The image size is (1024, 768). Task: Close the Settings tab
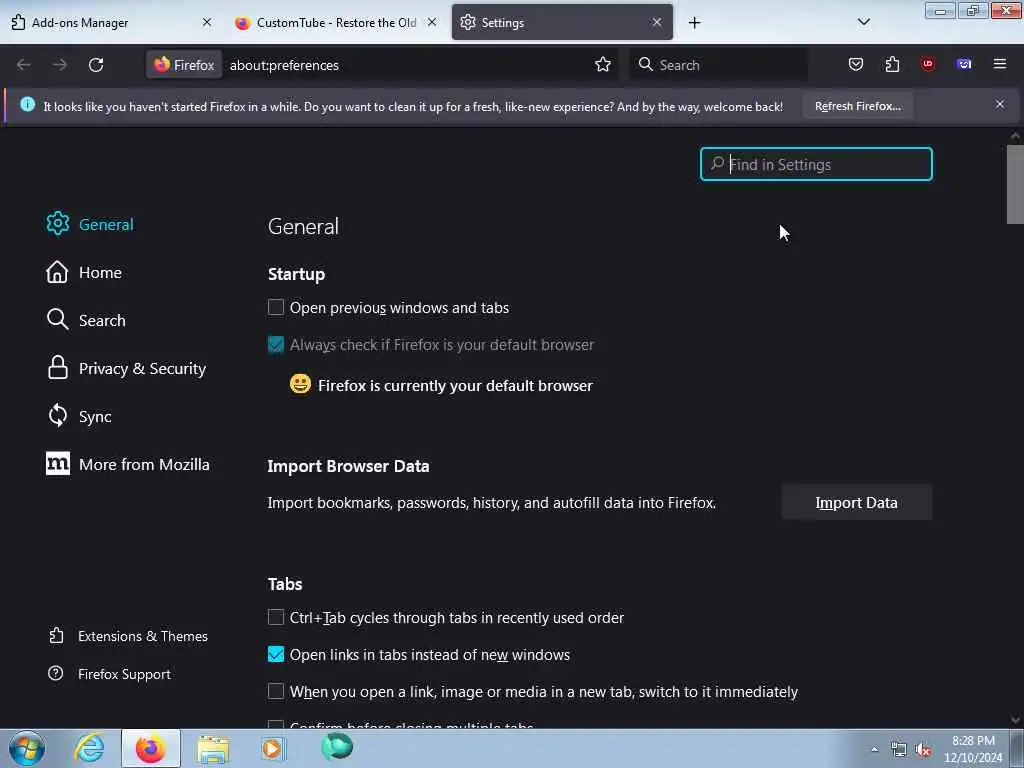[x=657, y=22]
